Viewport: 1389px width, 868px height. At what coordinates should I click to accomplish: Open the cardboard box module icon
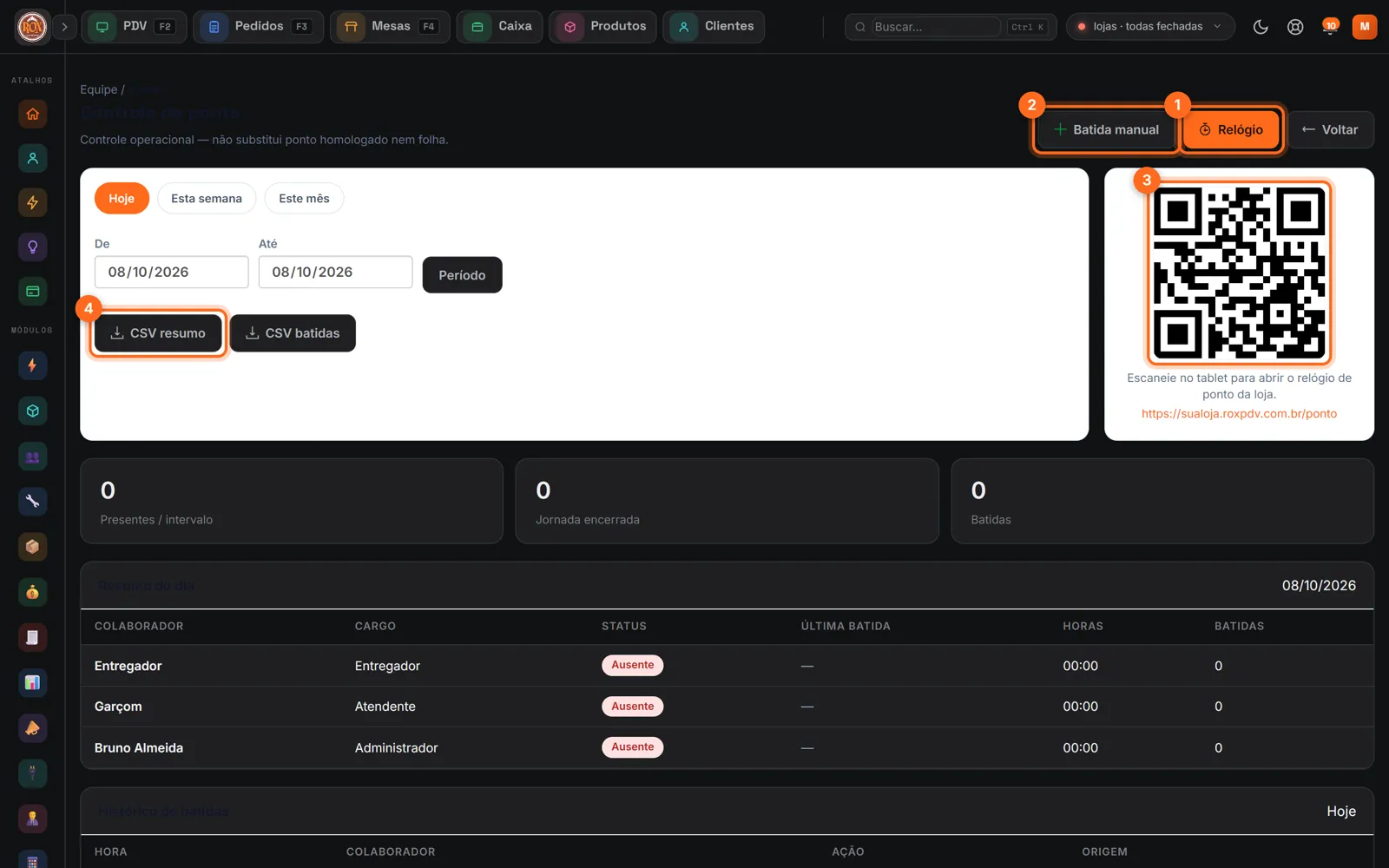click(x=32, y=546)
